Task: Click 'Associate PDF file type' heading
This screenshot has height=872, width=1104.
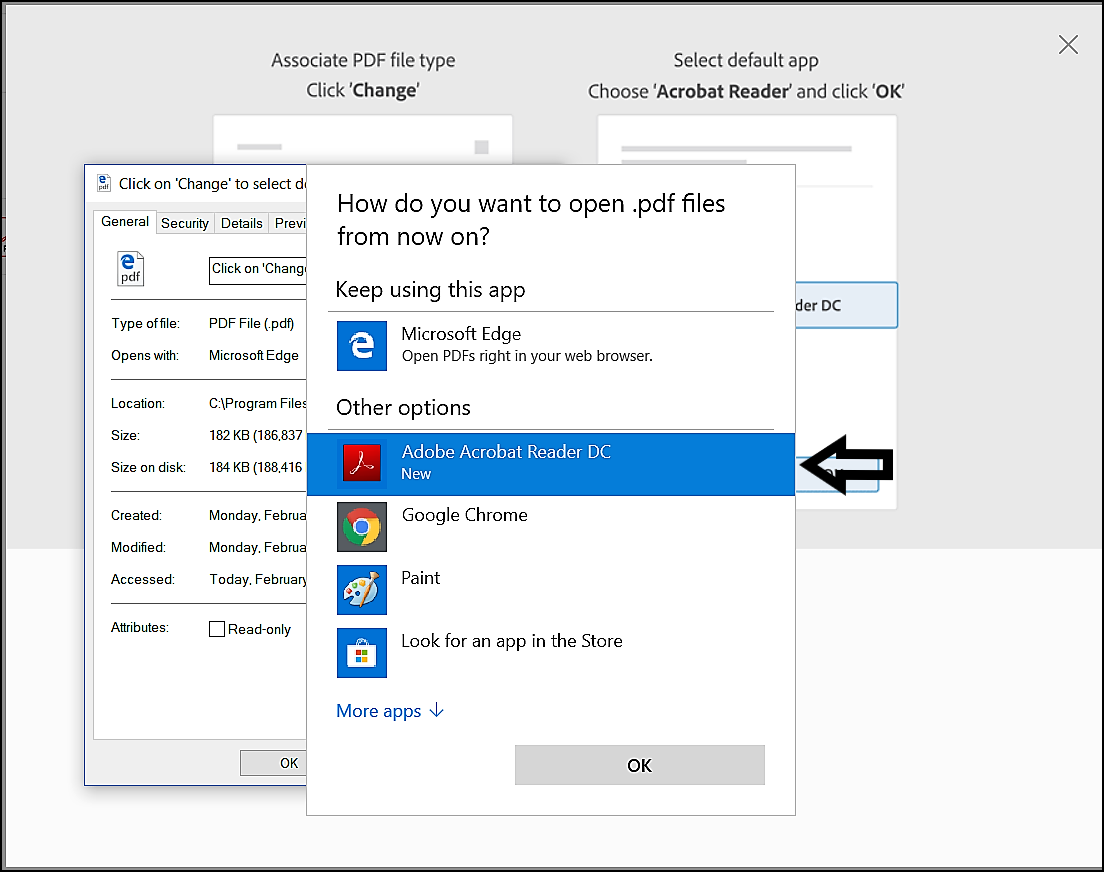Action: point(363,61)
